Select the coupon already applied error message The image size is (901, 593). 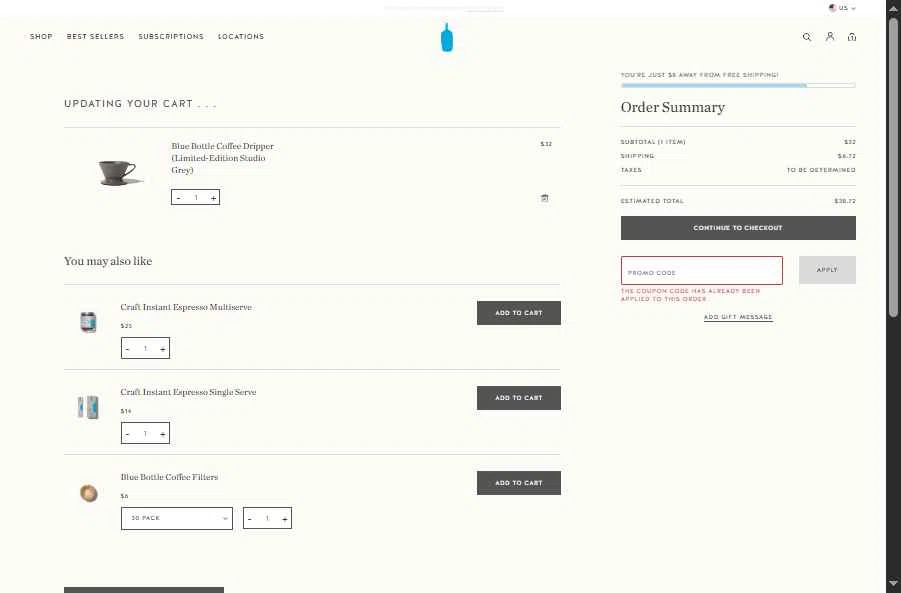690,295
